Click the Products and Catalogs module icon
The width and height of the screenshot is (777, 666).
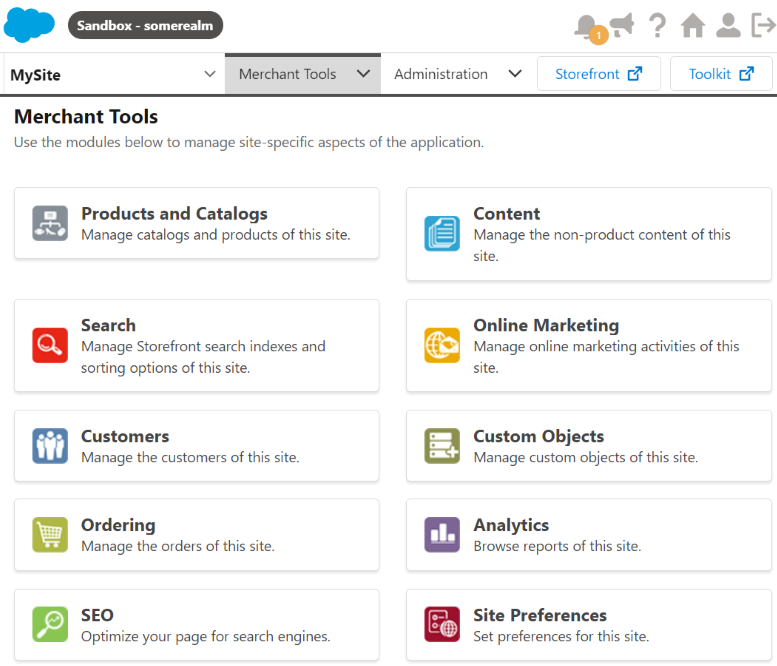pos(50,223)
